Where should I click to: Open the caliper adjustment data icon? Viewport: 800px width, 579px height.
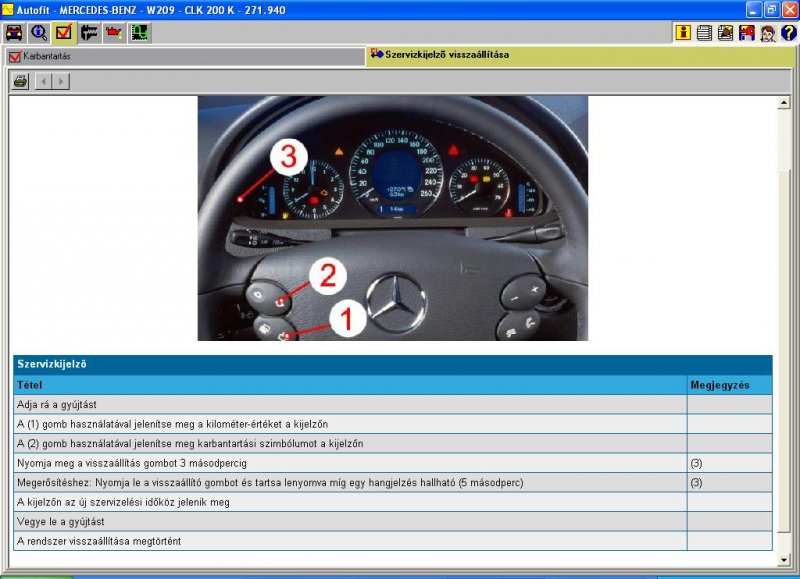pos(89,33)
